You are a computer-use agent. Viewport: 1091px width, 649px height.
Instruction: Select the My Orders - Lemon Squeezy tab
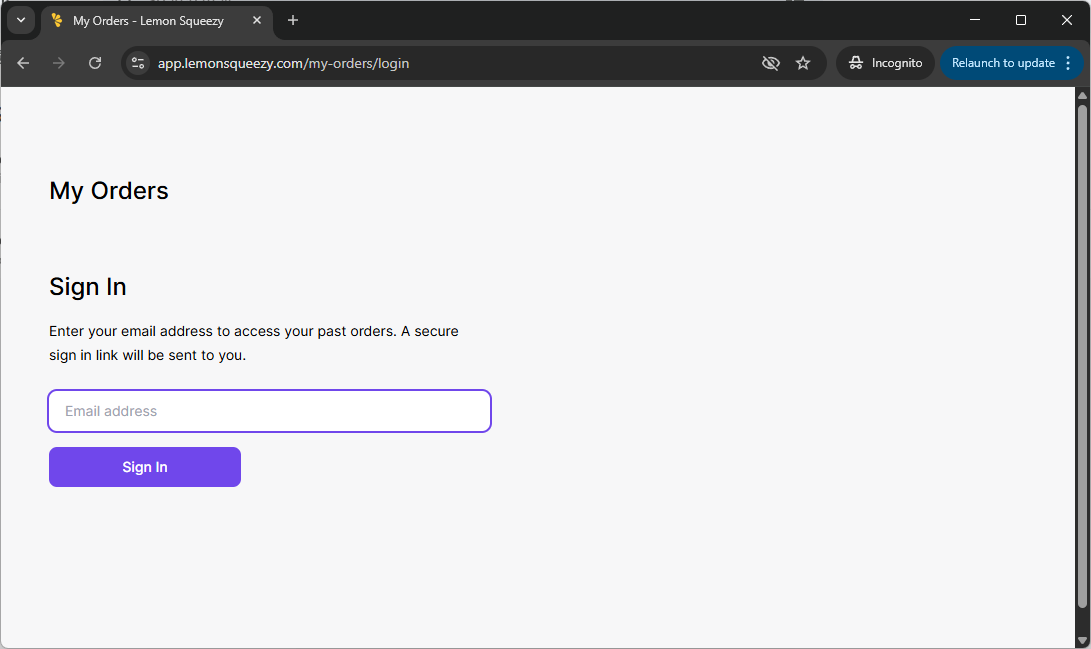tap(148, 21)
